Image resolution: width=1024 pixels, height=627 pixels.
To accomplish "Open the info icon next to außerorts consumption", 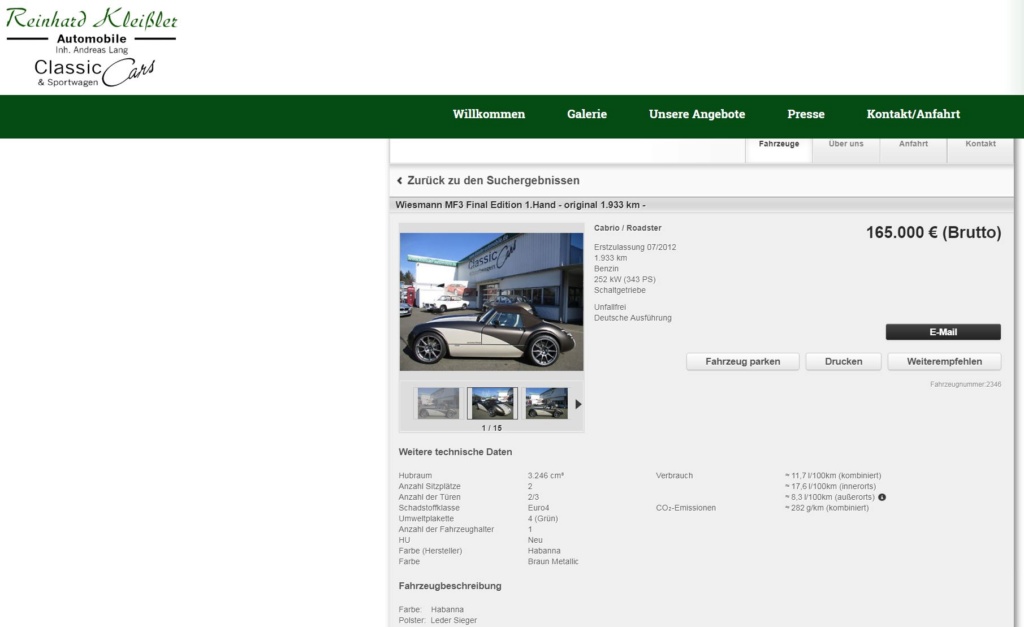I will (882, 497).
